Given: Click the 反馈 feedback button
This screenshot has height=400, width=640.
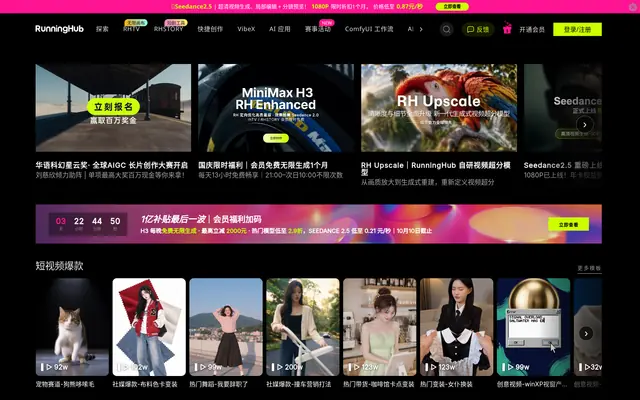Looking at the screenshot, I should (x=478, y=29).
